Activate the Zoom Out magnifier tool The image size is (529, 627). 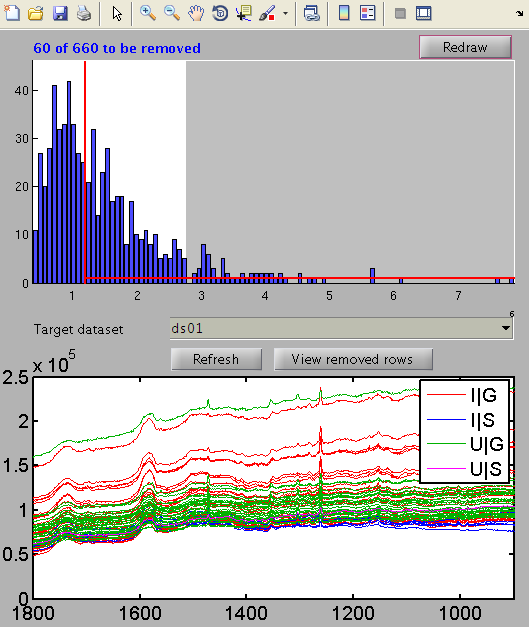pyautogui.click(x=172, y=13)
